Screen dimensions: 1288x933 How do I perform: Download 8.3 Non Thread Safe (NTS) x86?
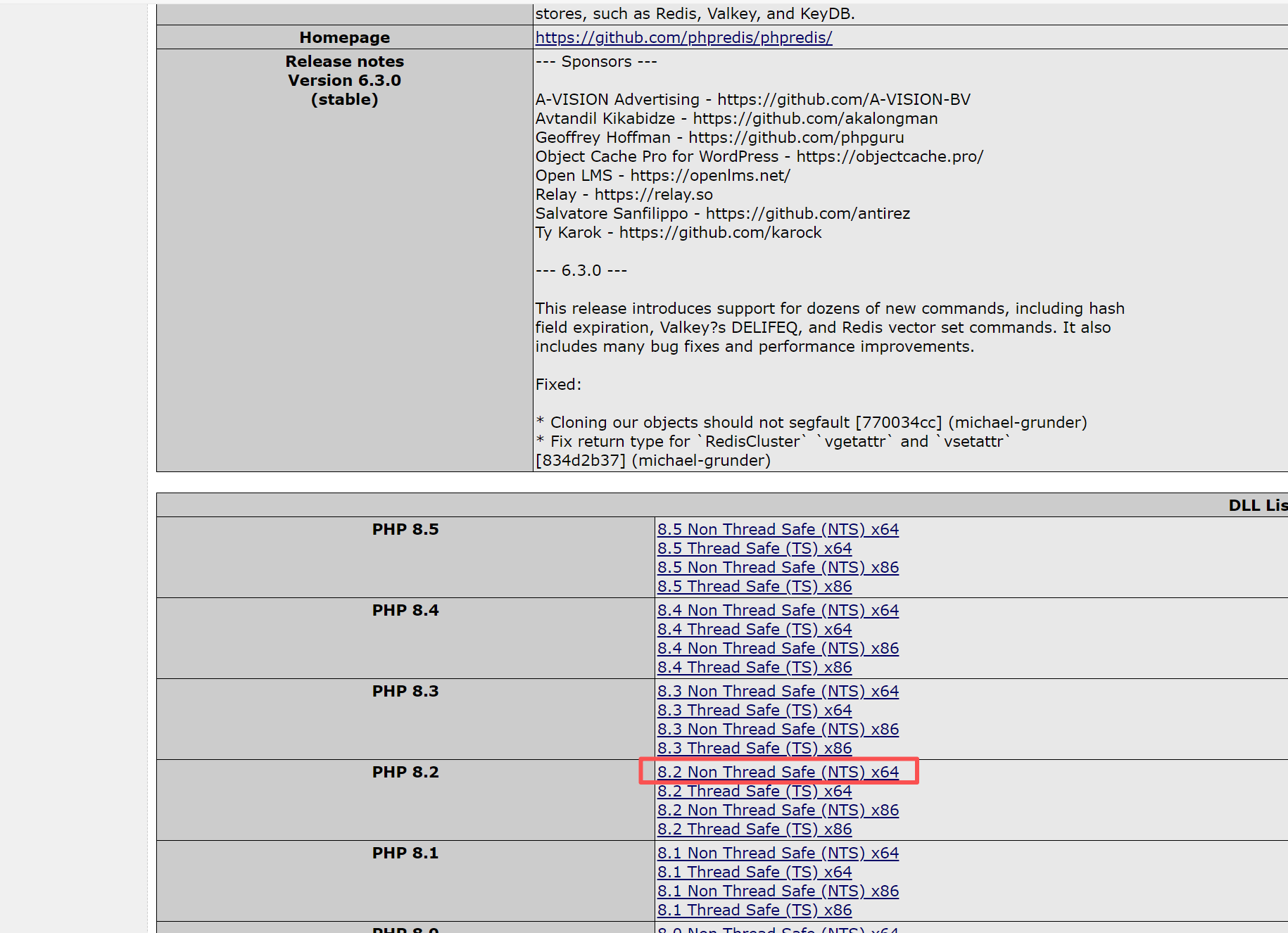(x=778, y=729)
